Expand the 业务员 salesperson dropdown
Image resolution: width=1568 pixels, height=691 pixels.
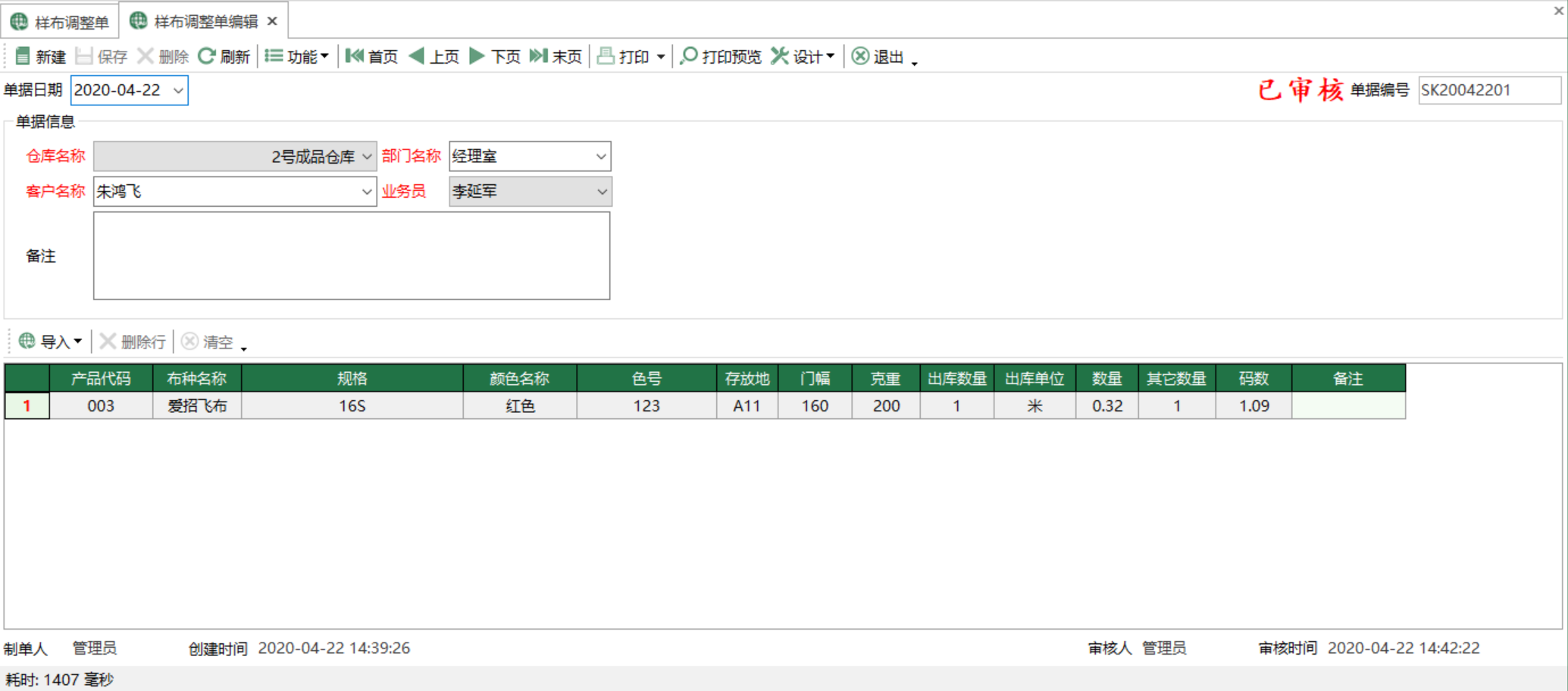(x=602, y=192)
